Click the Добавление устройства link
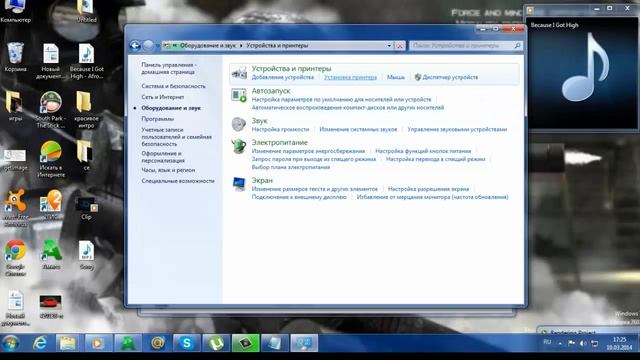The height and width of the screenshot is (360, 640). [283, 77]
